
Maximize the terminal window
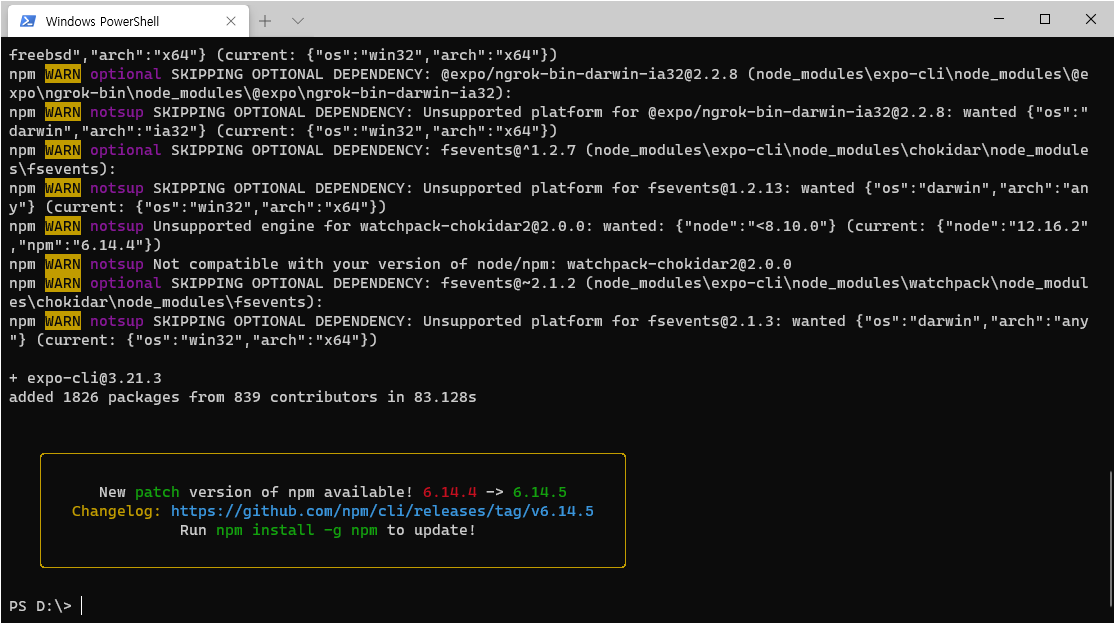click(1045, 19)
